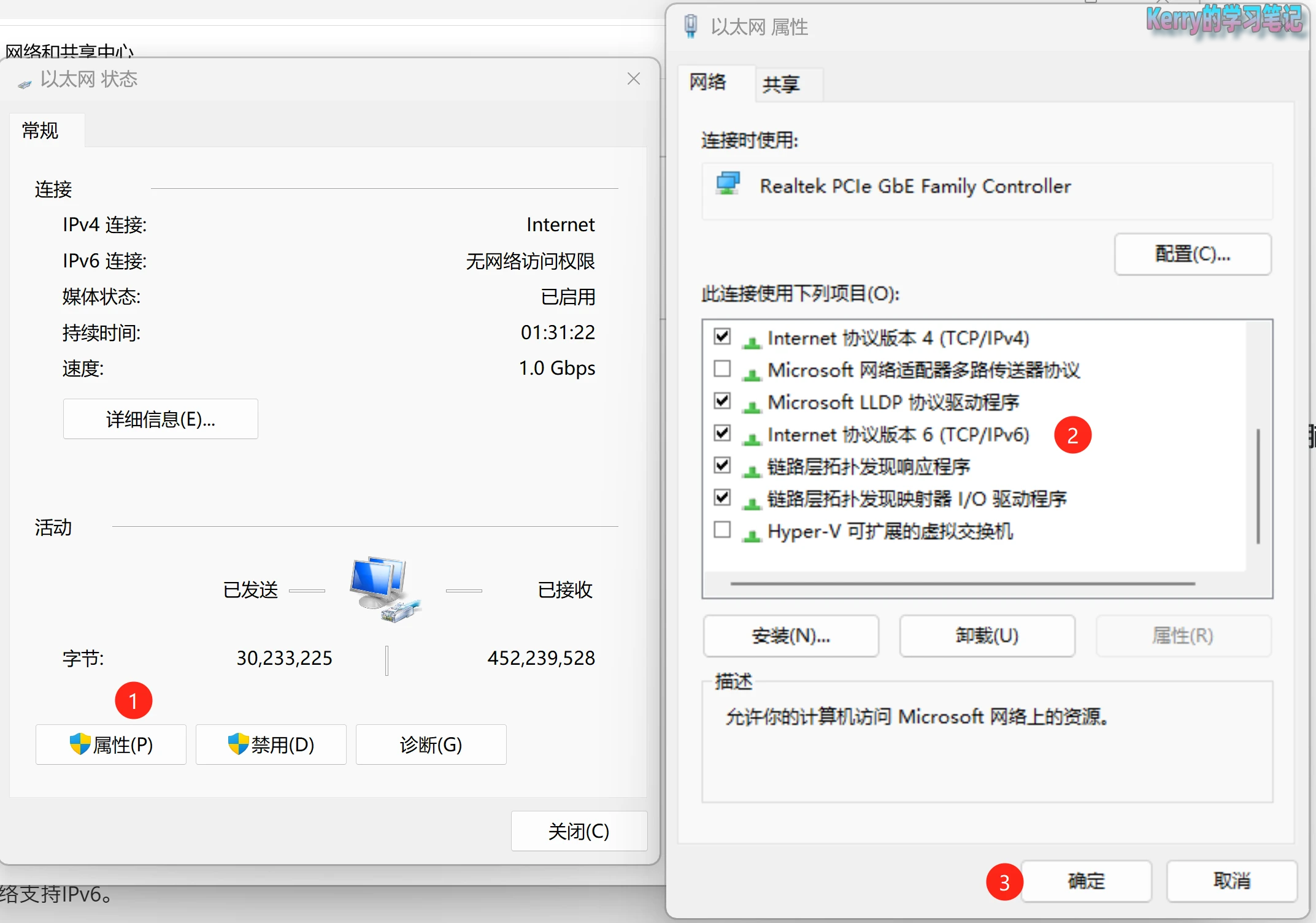
Task: Click the TCP/IPv4 protocol icon
Action: click(x=752, y=342)
